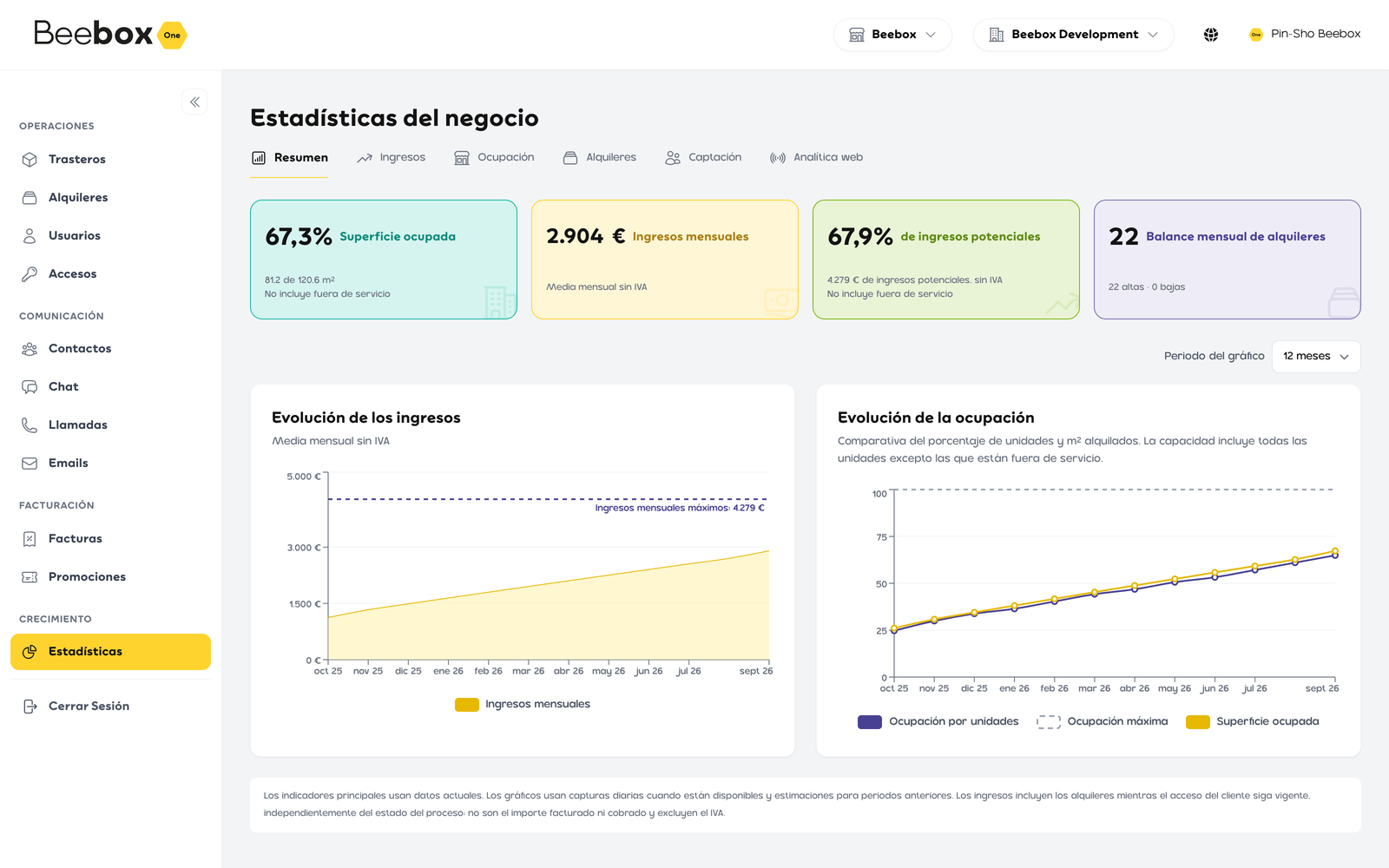
Task: Open the ingresos potenciales 67,9% card
Action: [946, 260]
